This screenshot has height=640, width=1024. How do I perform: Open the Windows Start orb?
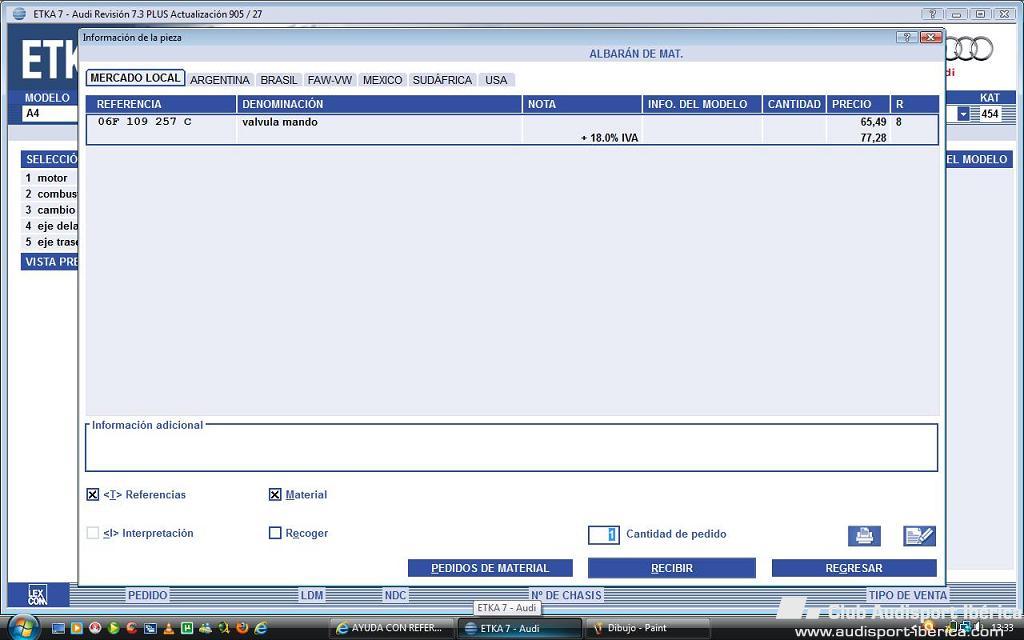coord(24,627)
